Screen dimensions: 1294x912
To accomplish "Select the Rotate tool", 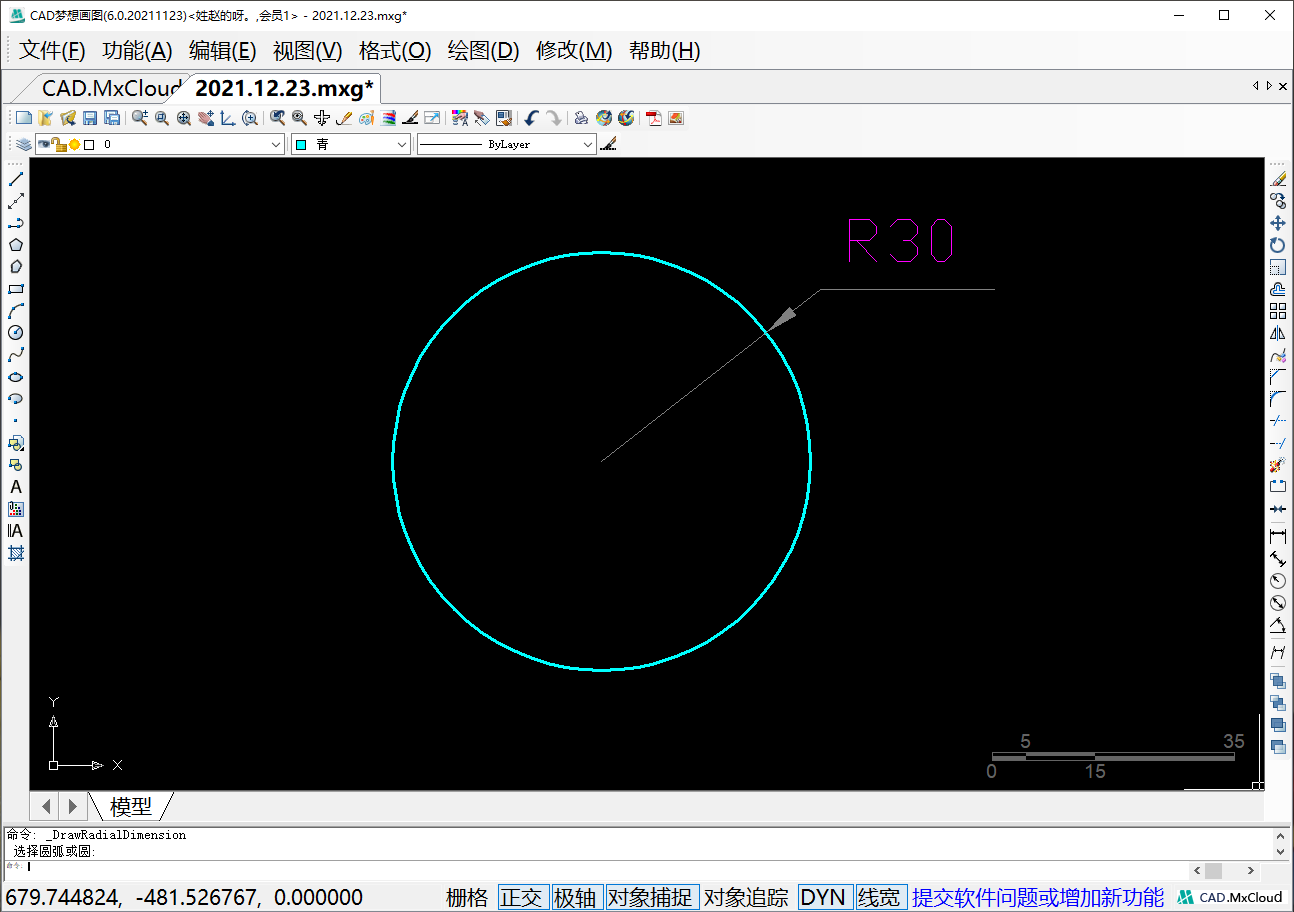I will [1278, 245].
